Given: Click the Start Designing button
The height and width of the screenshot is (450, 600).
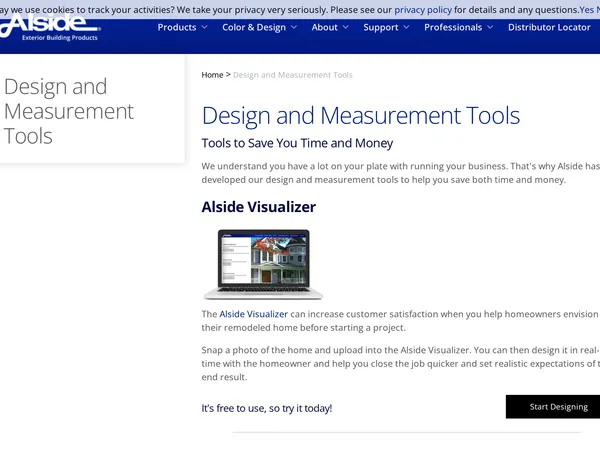Looking at the screenshot, I should pos(553,407).
